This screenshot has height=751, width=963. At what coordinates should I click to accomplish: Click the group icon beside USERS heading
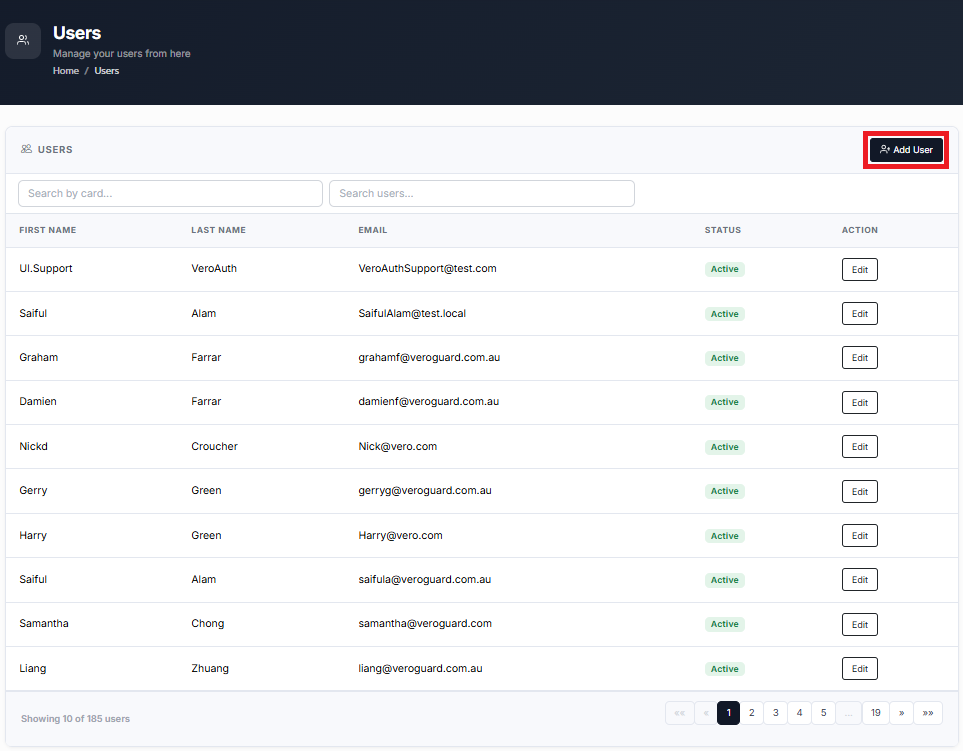coord(26,149)
